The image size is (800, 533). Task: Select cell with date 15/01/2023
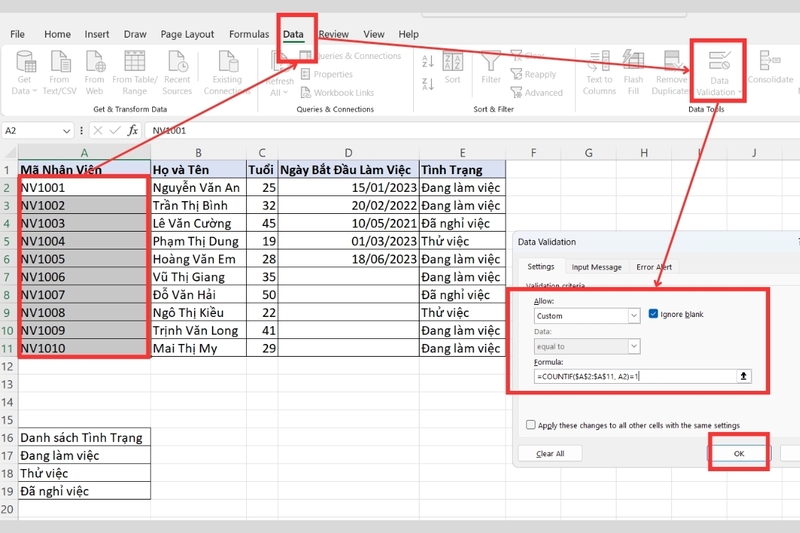point(348,188)
